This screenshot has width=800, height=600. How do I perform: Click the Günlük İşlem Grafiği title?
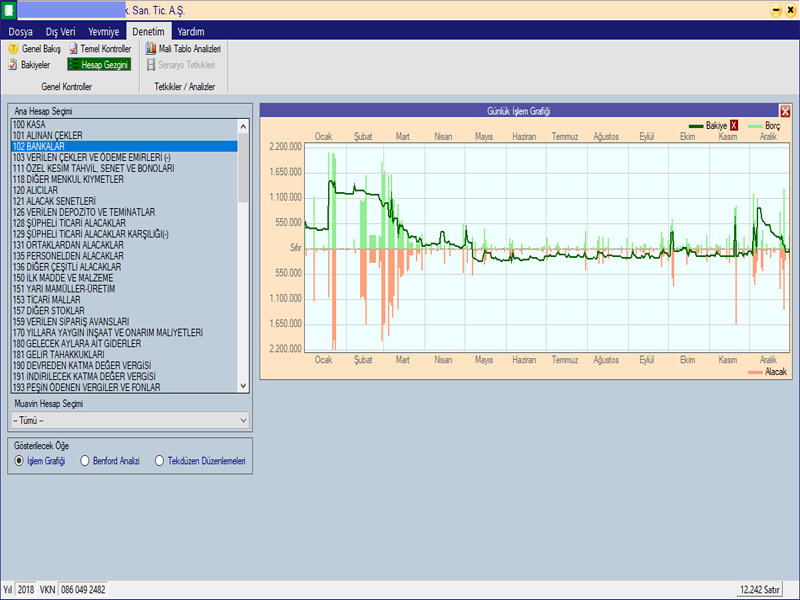coord(518,111)
